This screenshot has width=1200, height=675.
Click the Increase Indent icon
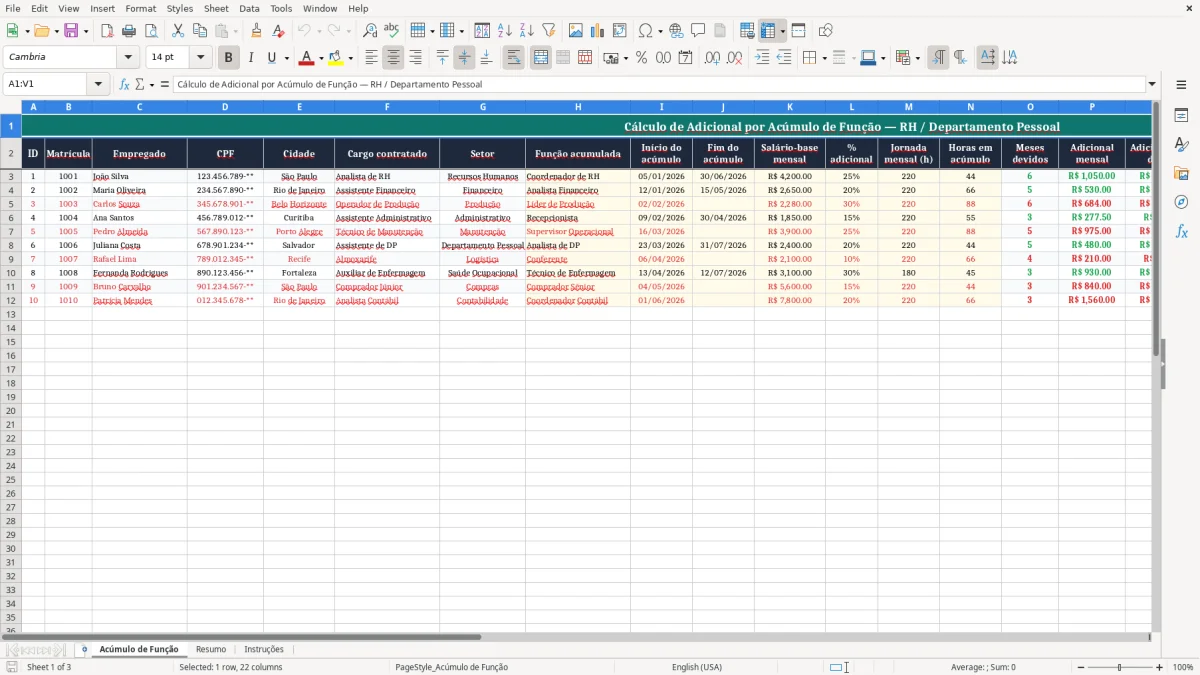(762, 58)
